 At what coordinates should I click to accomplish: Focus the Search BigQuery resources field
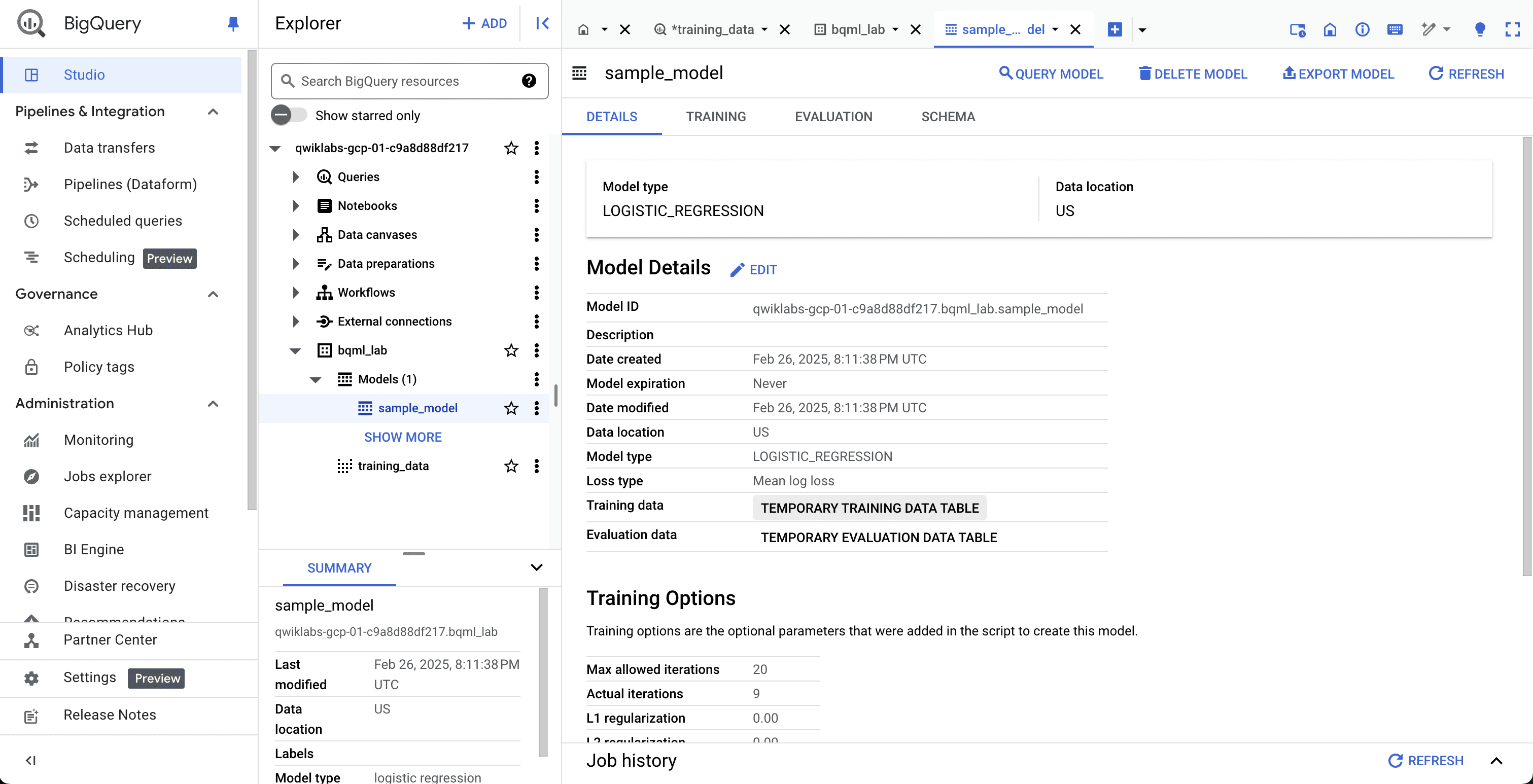coord(409,81)
